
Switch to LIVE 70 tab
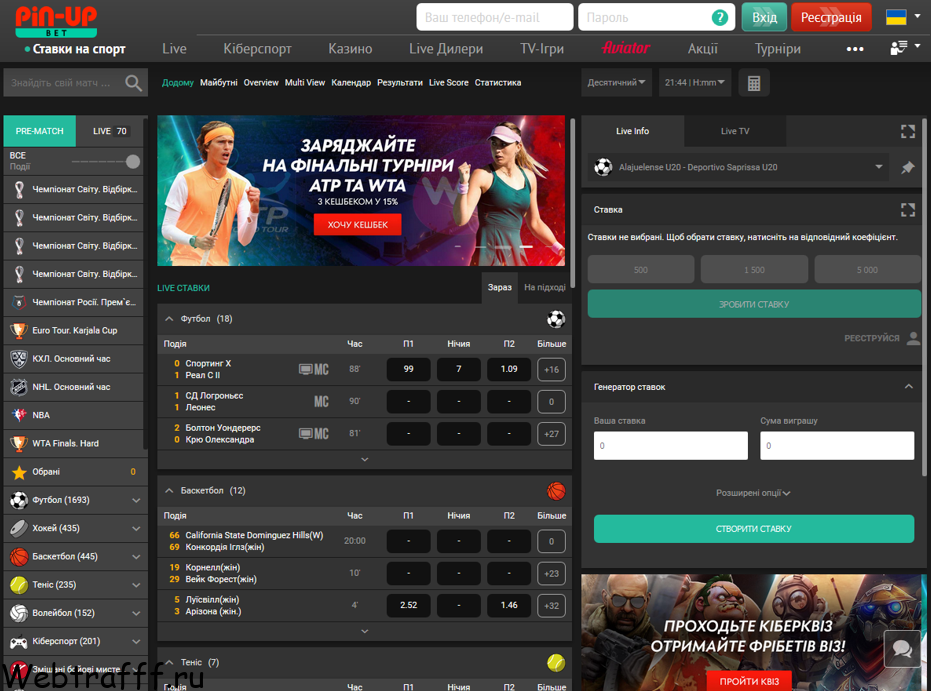[110, 131]
